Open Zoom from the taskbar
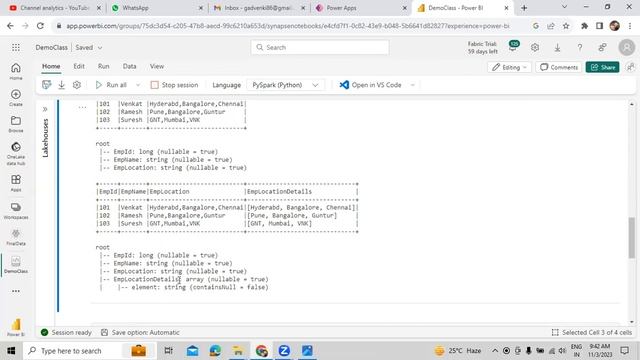The image size is (640, 360). click(x=284, y=351)
